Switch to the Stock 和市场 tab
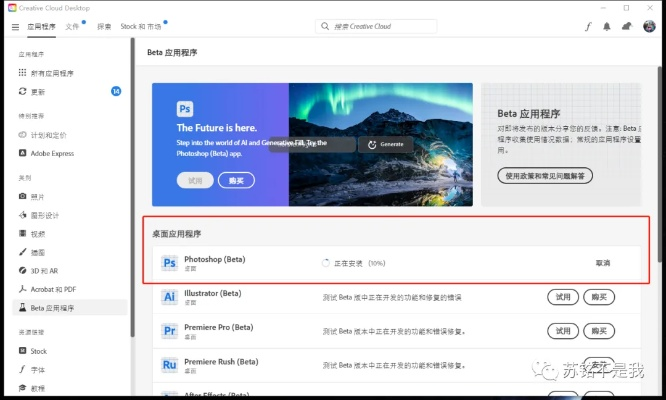The height and width of the screenshot is (400, 666). (x=141, y=26)
